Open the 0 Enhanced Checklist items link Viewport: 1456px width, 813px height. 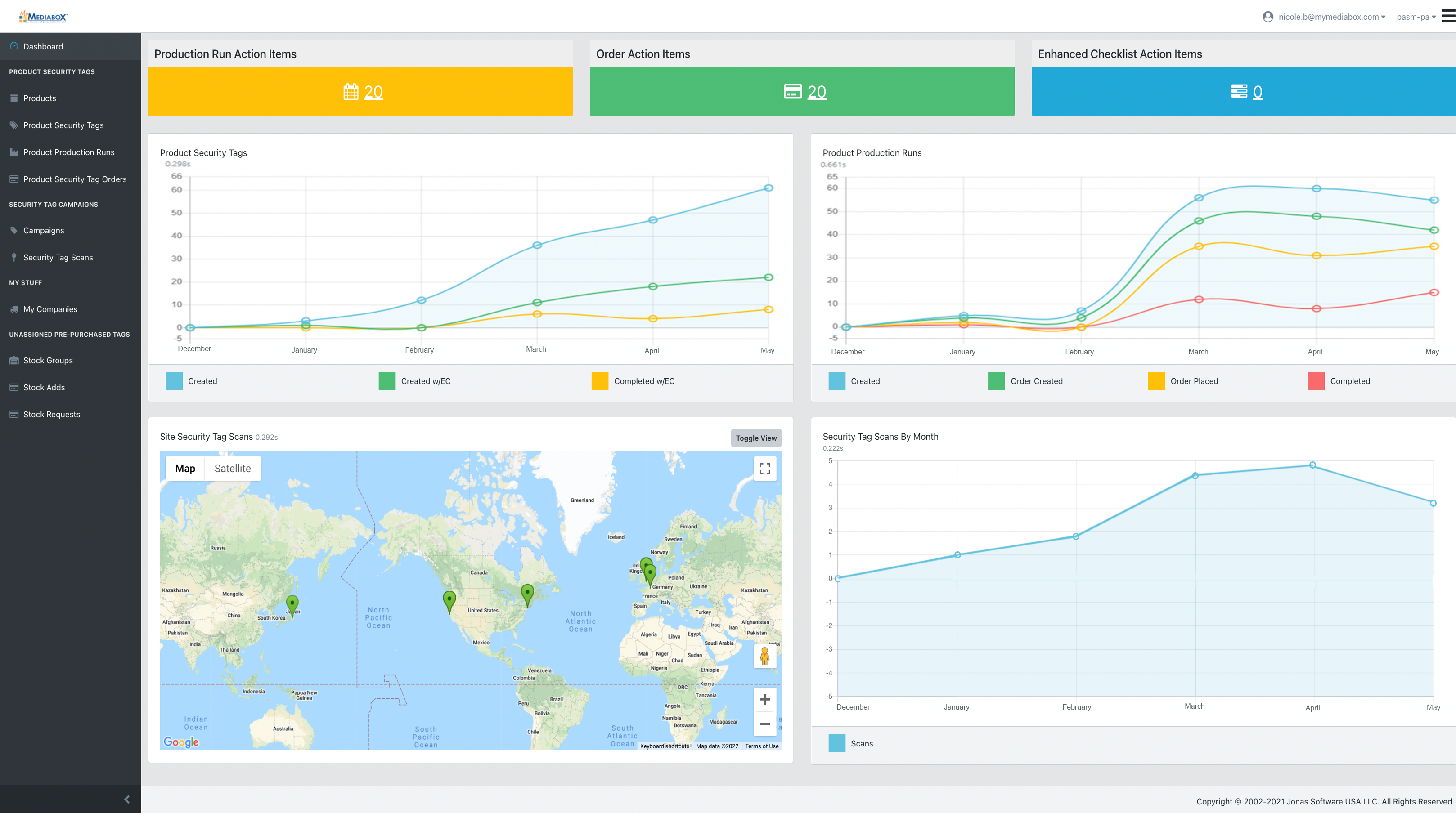1258,92
